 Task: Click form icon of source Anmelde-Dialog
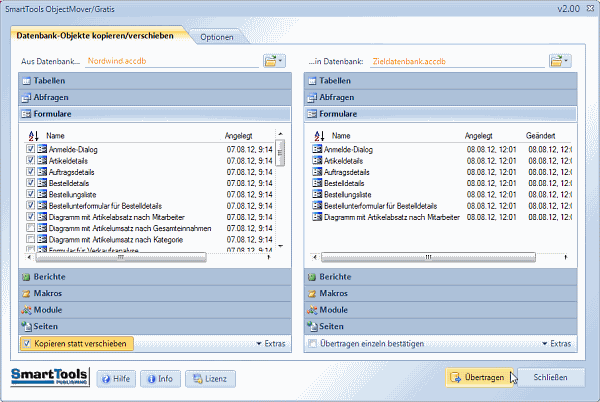[x=42, y=149]
